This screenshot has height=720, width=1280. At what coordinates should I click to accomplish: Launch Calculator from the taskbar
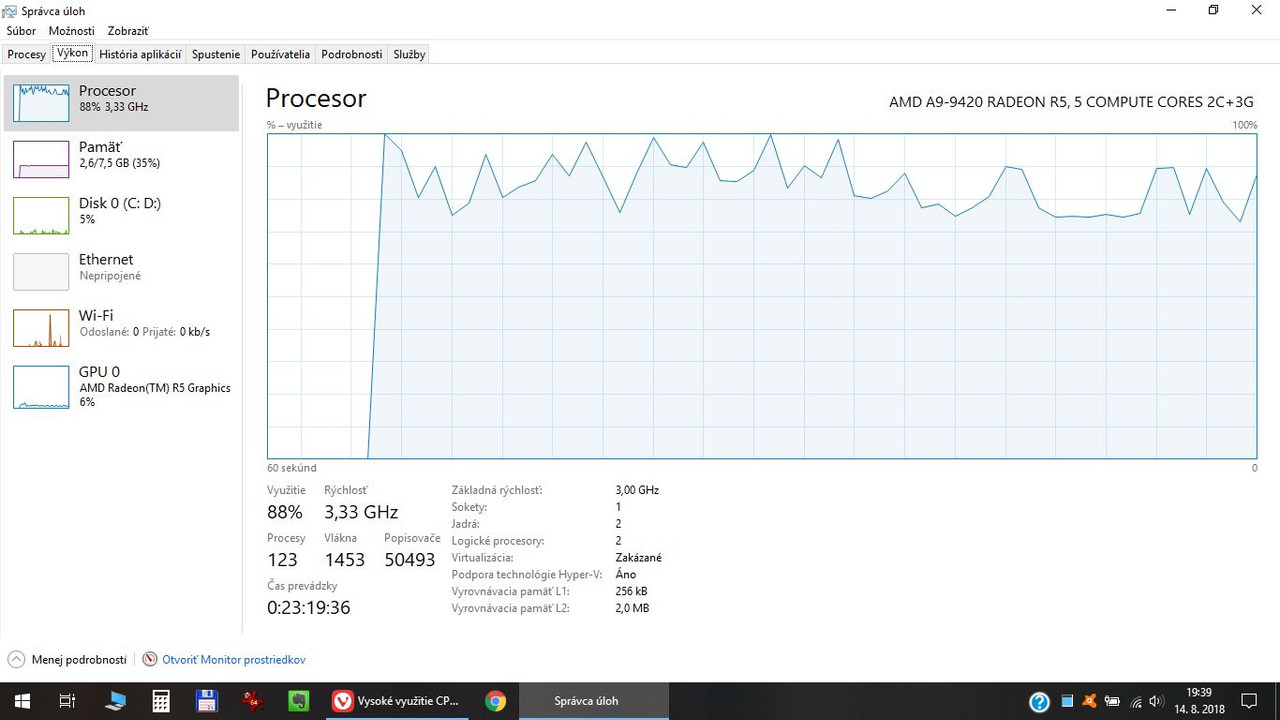(x=160, y=701)
